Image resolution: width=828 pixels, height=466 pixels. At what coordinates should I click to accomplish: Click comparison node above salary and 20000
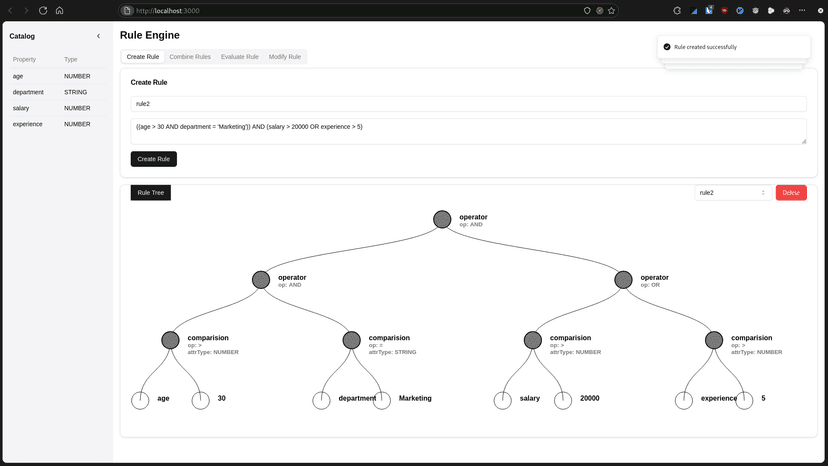pyautogui.click(x=533, y=340)
